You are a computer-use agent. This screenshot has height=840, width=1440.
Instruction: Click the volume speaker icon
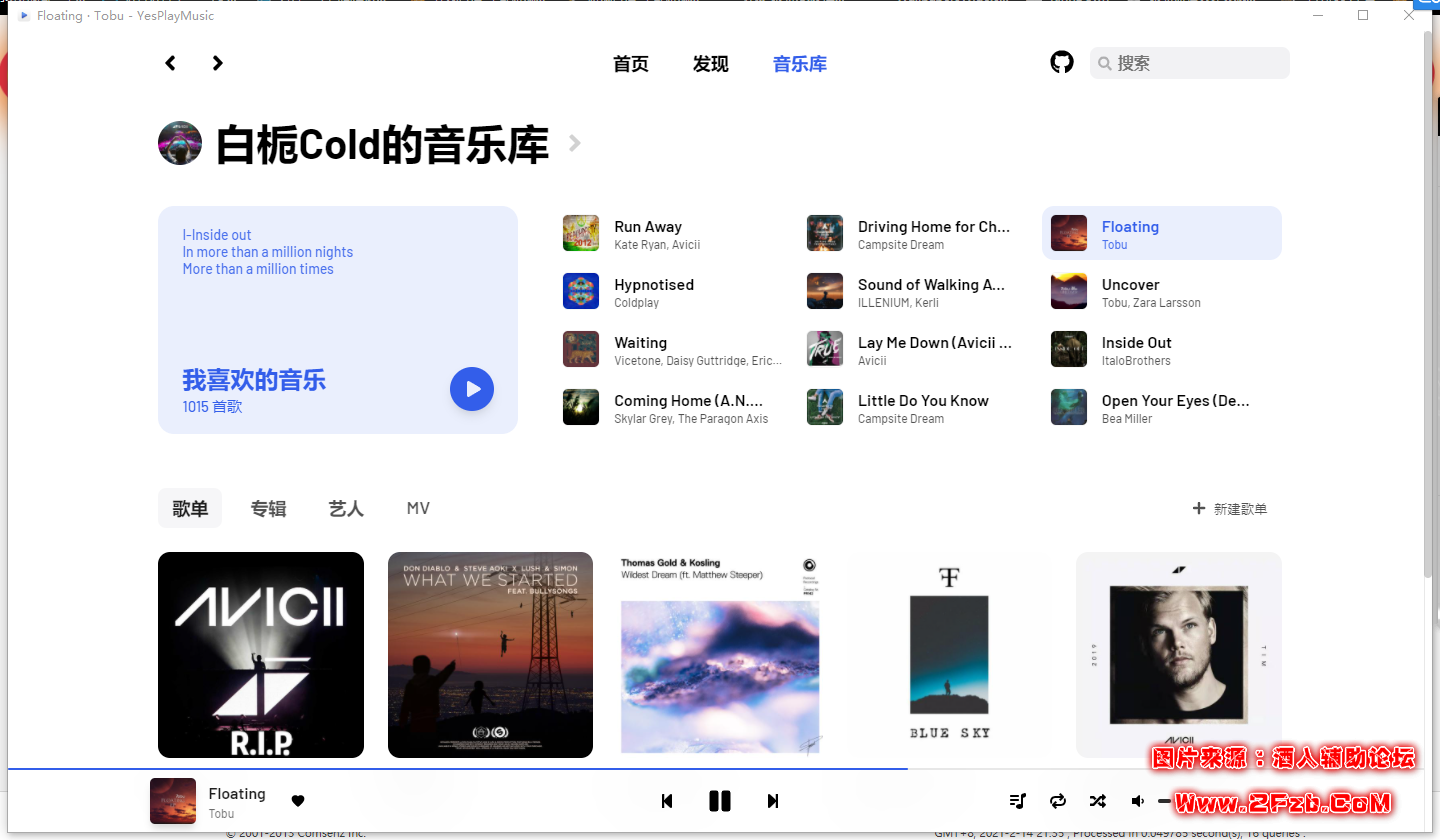1136,800
